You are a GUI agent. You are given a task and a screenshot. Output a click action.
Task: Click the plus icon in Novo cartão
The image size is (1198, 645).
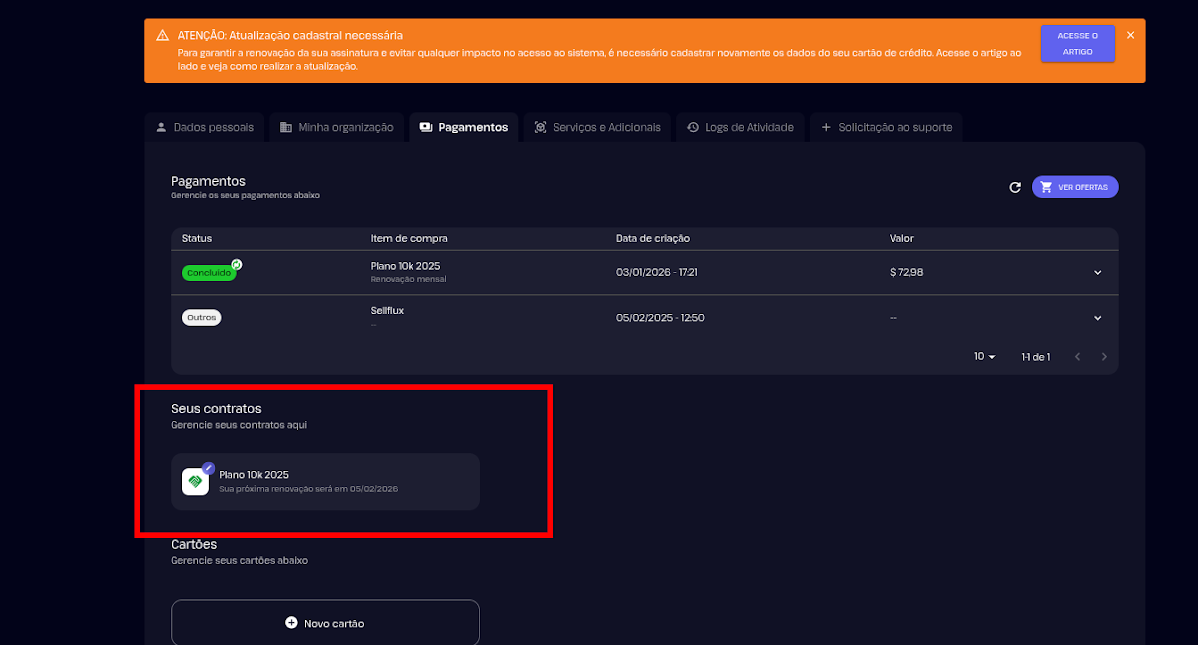[x=291, y=623]
